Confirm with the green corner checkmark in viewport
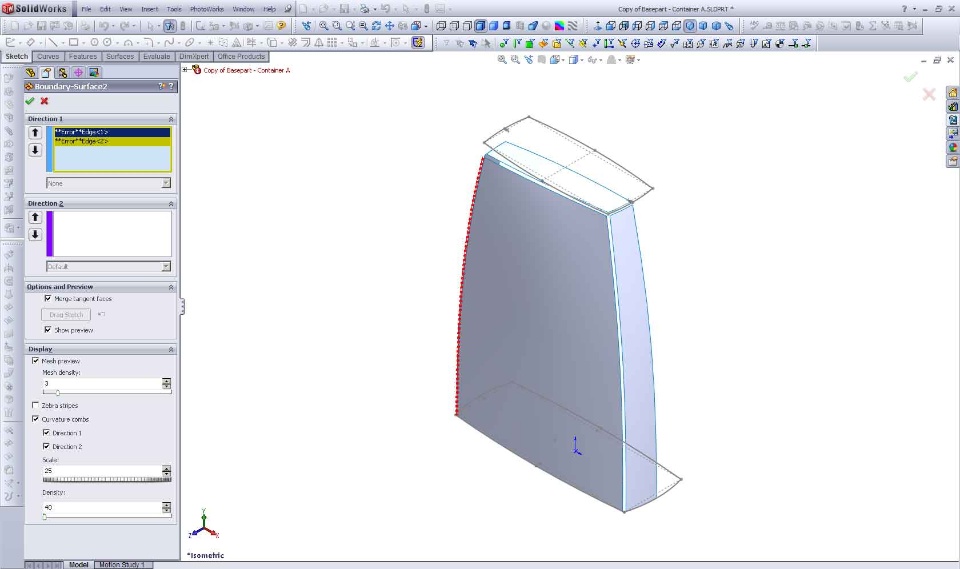 click(910, 77)
